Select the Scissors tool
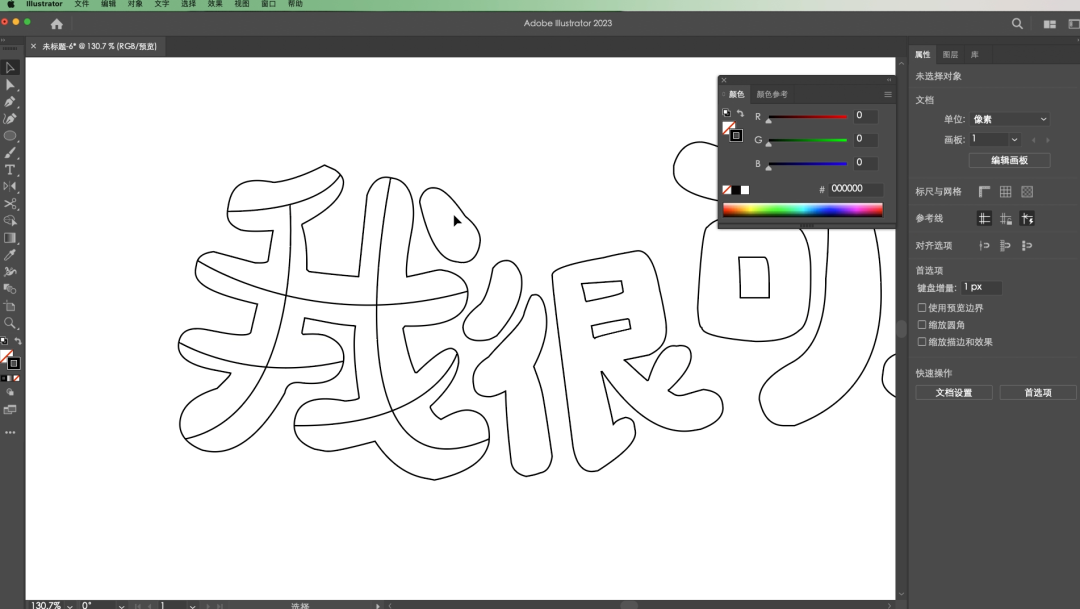This screenshot has width=1080, height=609. 10,204
